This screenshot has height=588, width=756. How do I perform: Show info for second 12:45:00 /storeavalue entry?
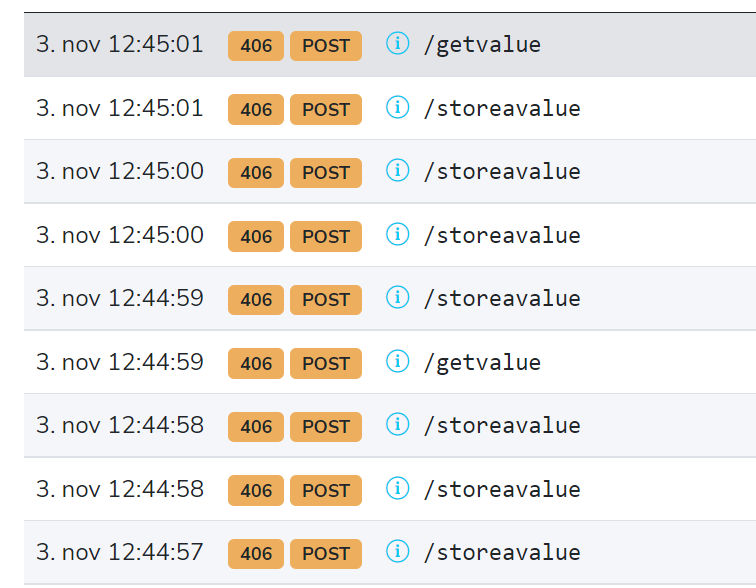point(398,234)
